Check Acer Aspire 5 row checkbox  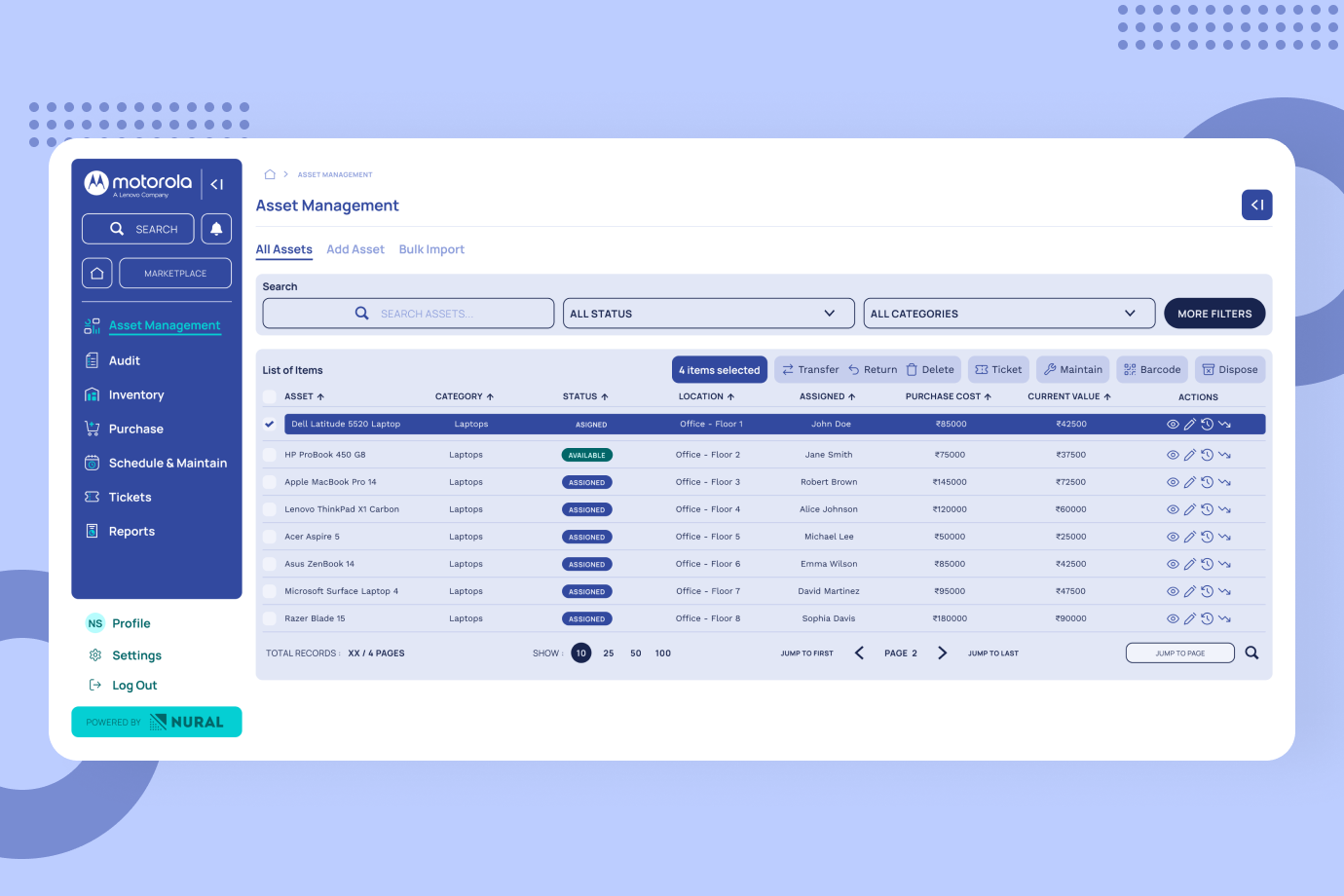[270, 537]
